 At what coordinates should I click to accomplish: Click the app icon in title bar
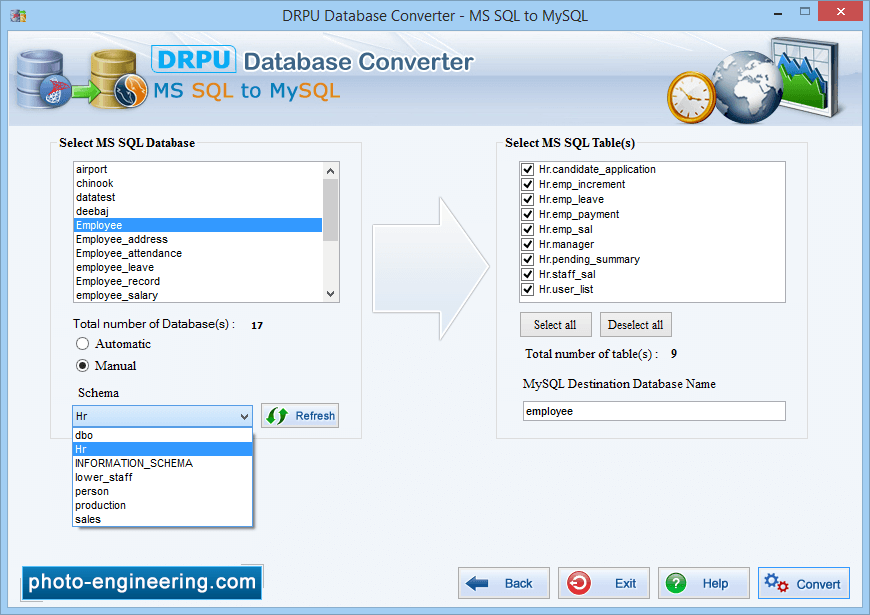point(18,15)
